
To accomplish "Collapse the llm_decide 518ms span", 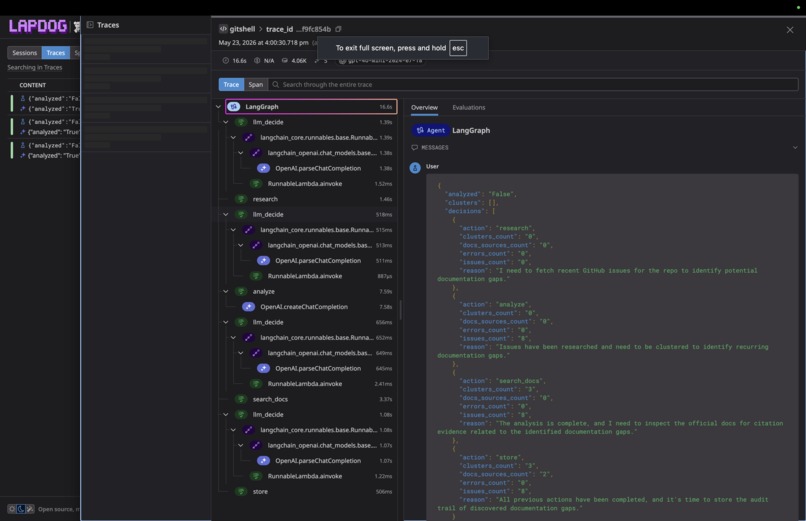I will pyautogui.click(x=226, y=214).
